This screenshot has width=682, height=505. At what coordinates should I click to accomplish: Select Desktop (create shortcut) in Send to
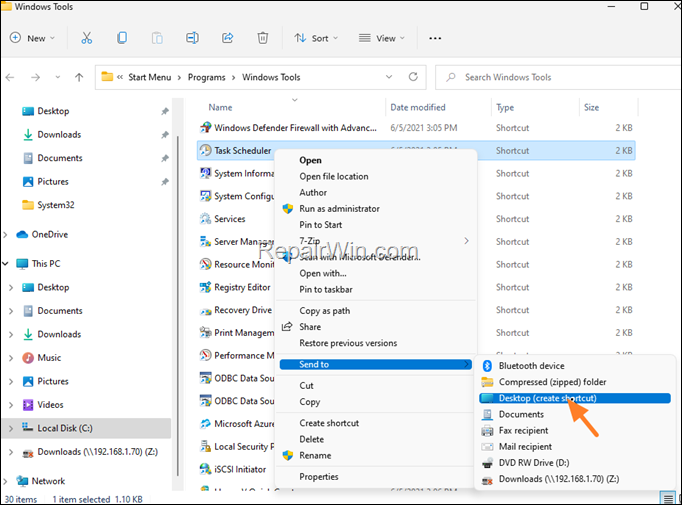point(575,398)
